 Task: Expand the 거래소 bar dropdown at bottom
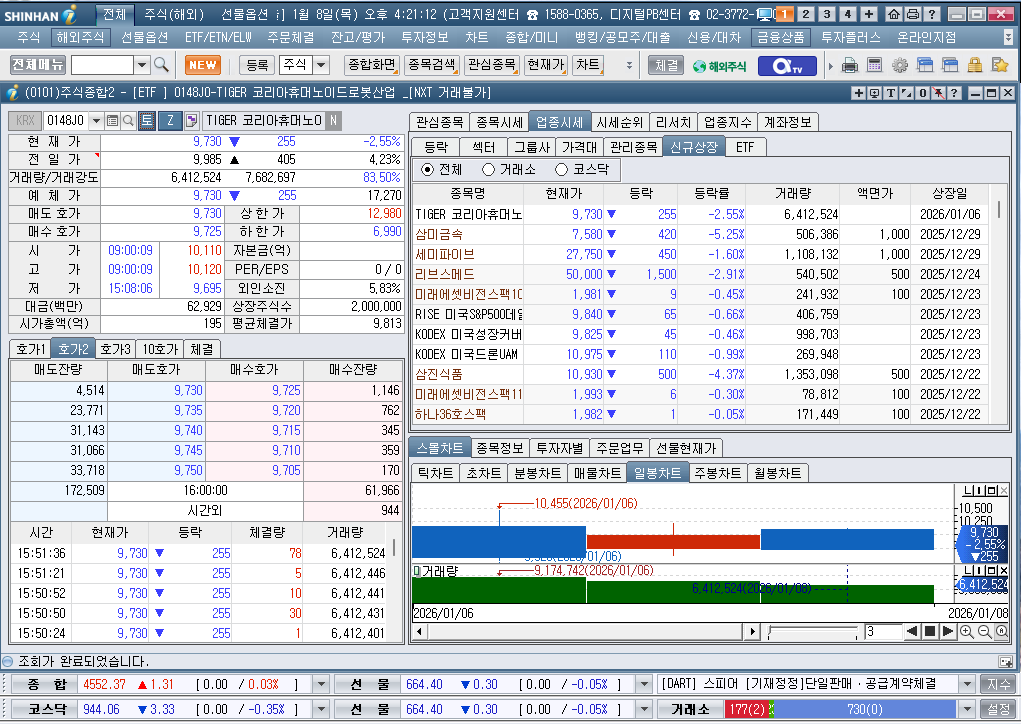tap(968, 709)
